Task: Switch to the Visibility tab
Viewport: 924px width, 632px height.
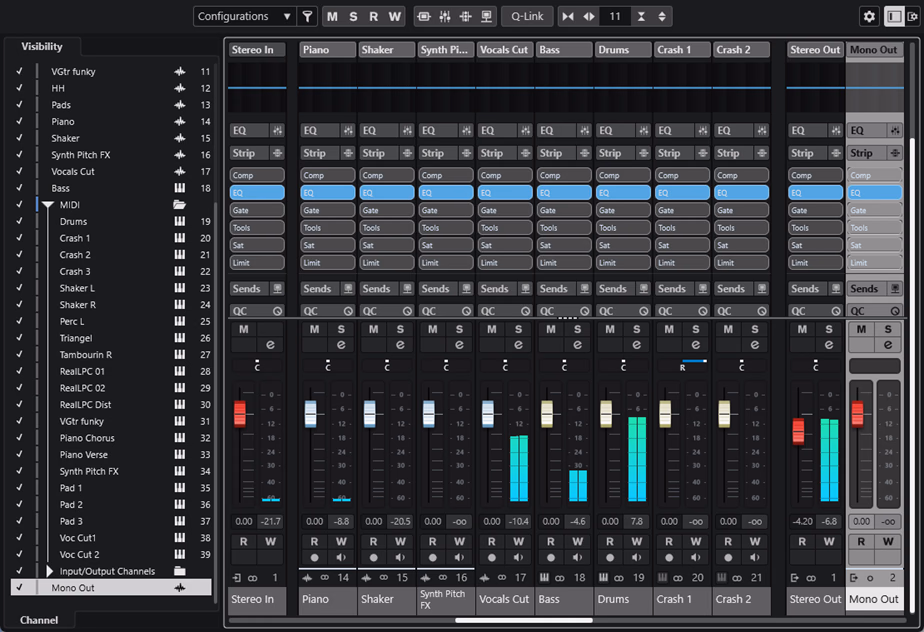Action: click(42, 47)
